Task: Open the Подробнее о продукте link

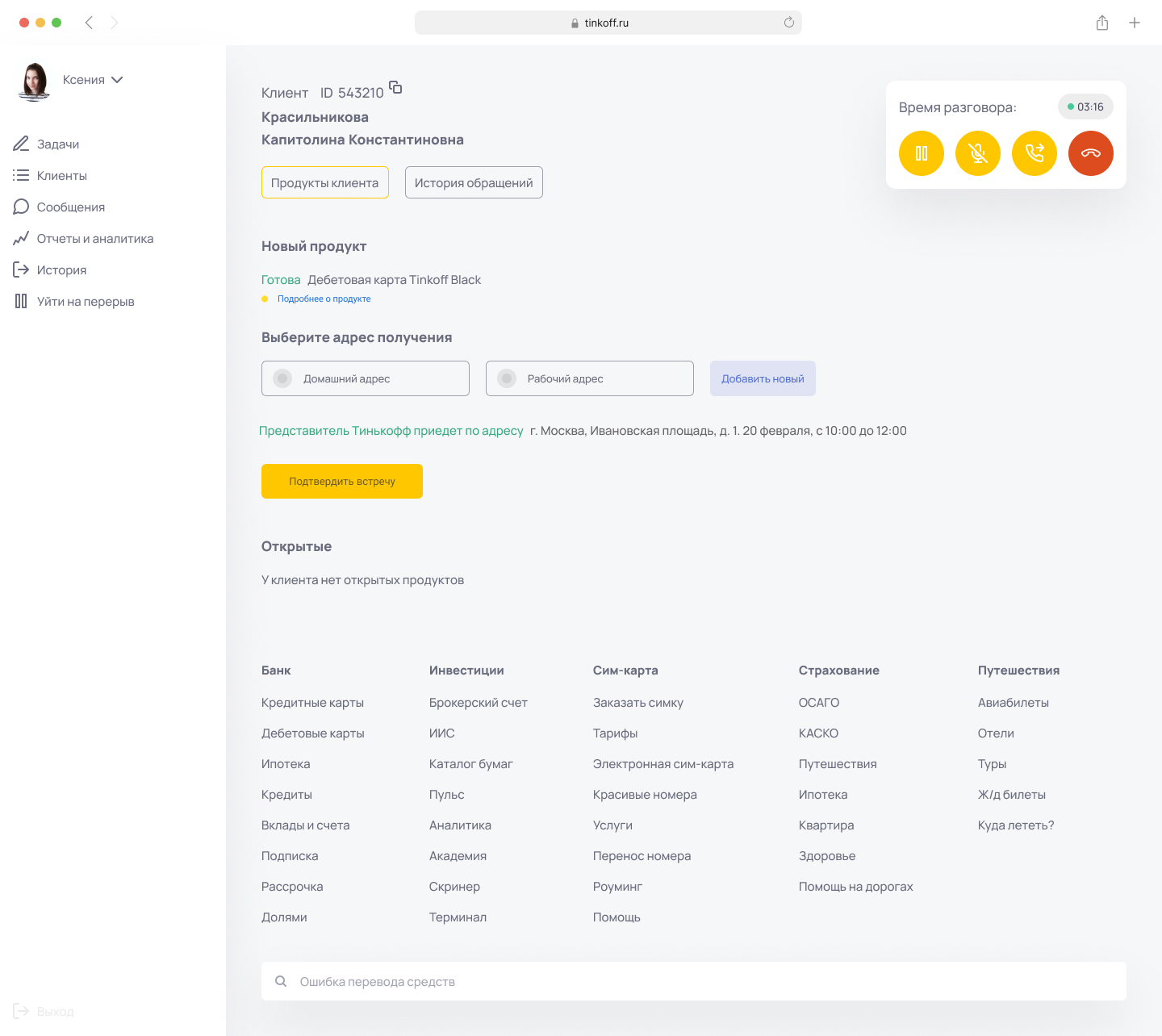Action: pyautogui.click(x=324, y=299)
